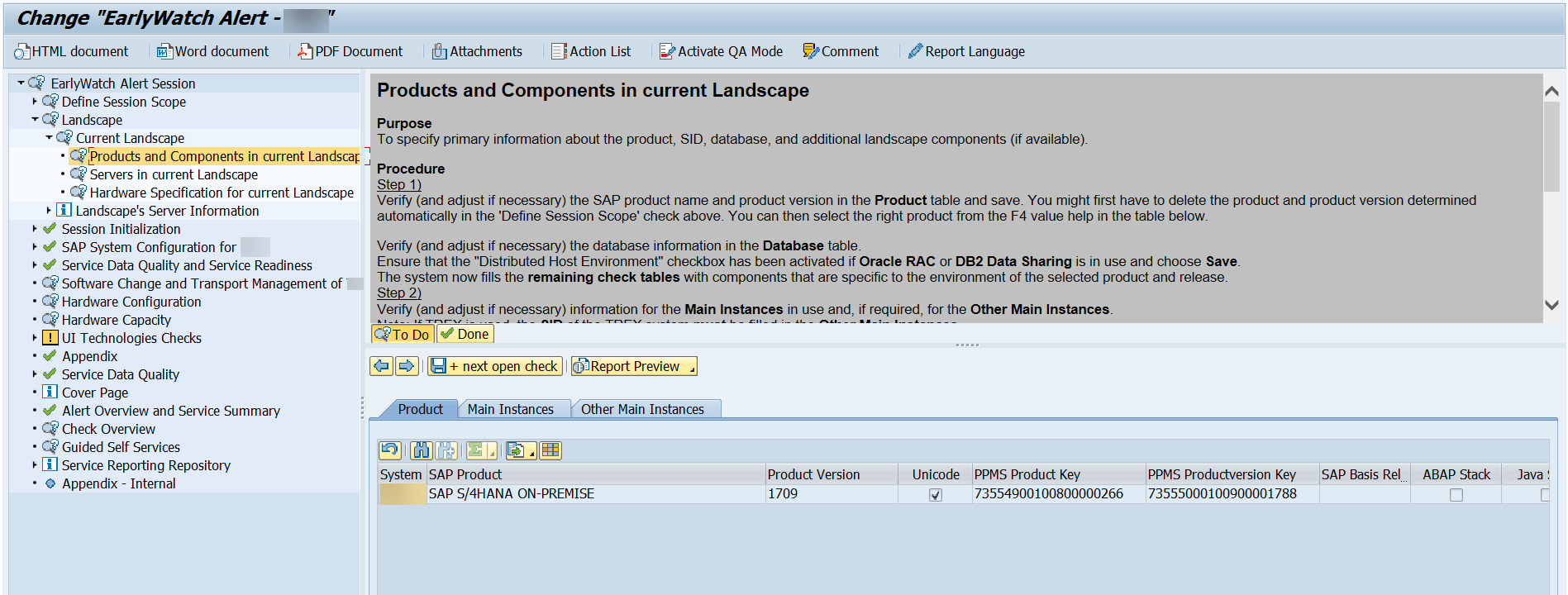Click the colored grid layout icon
The width and height of the screenshot is (1568, 595).
click(551, 450)
